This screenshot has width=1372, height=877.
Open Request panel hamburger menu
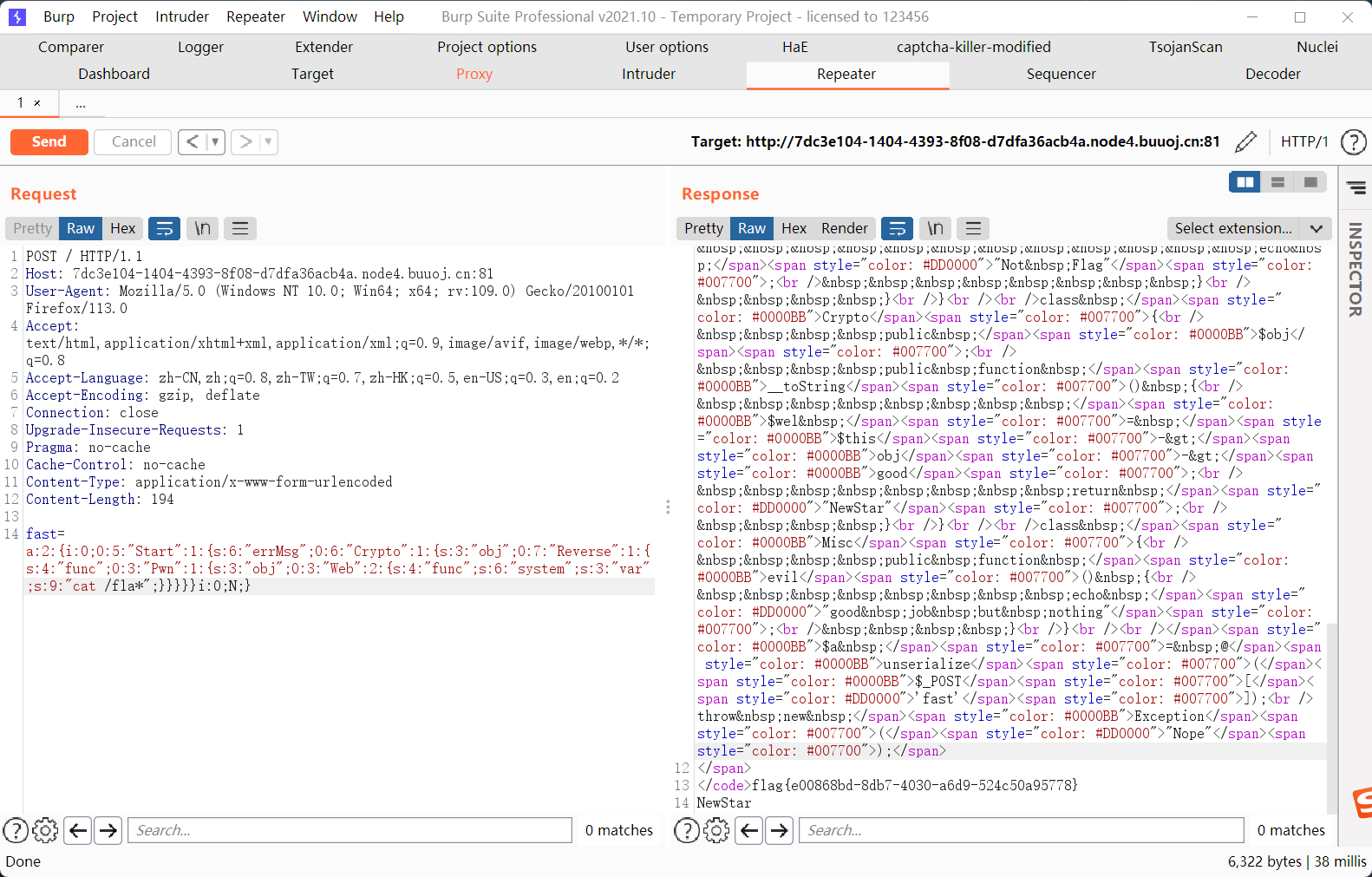point(240,228)
